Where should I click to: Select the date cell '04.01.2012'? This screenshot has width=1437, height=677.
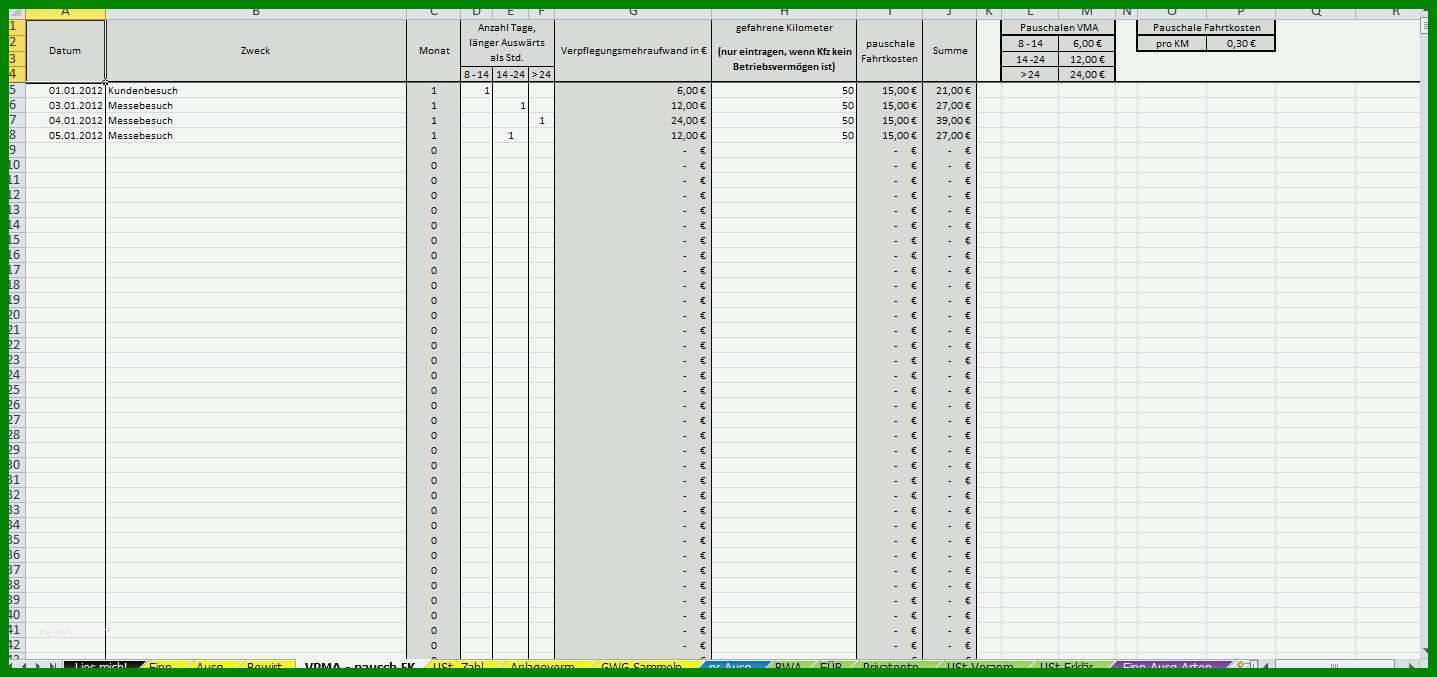point(65,120)
